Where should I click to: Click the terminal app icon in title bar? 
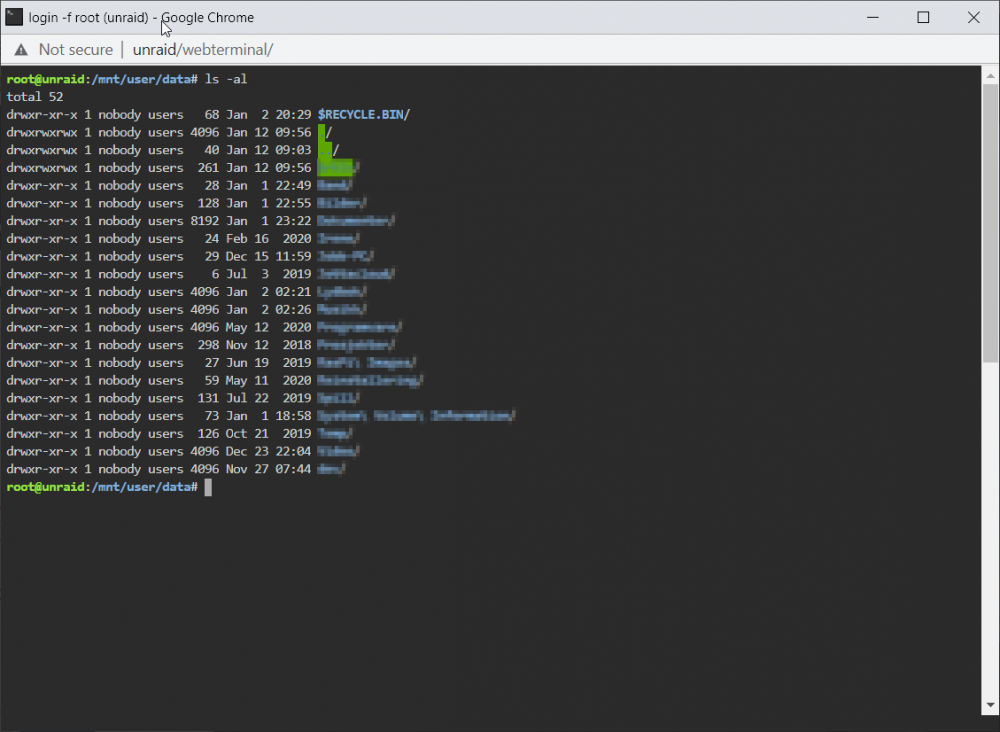(14, 17)
